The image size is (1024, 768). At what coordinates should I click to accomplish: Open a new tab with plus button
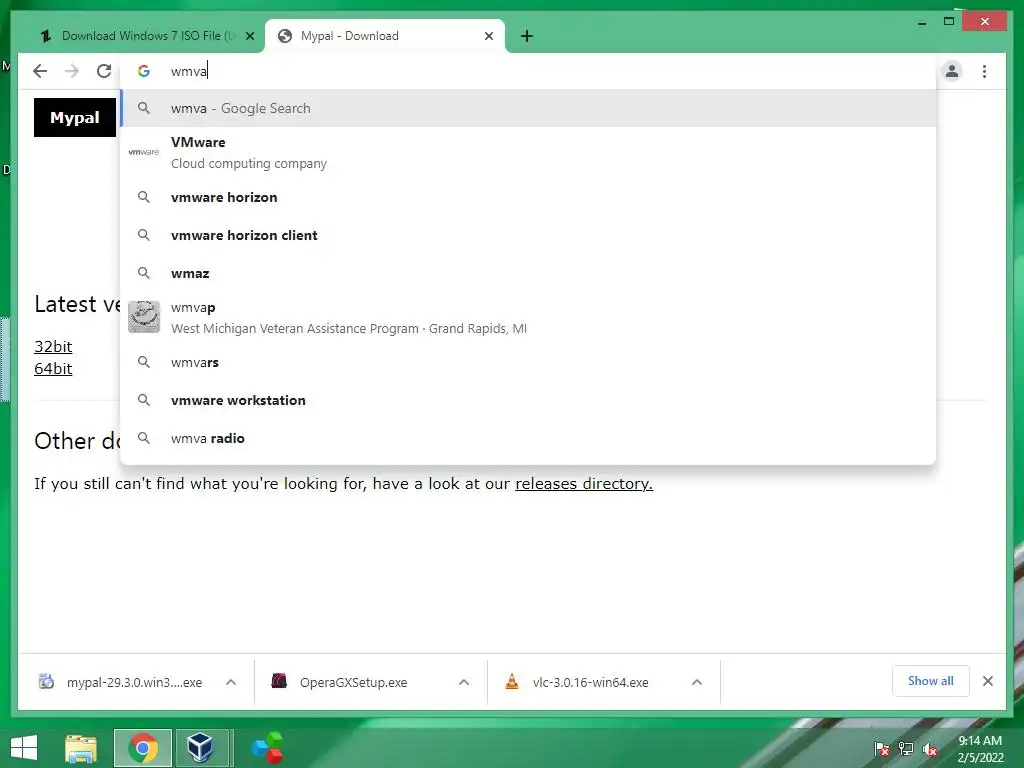(x=527, y=36)
